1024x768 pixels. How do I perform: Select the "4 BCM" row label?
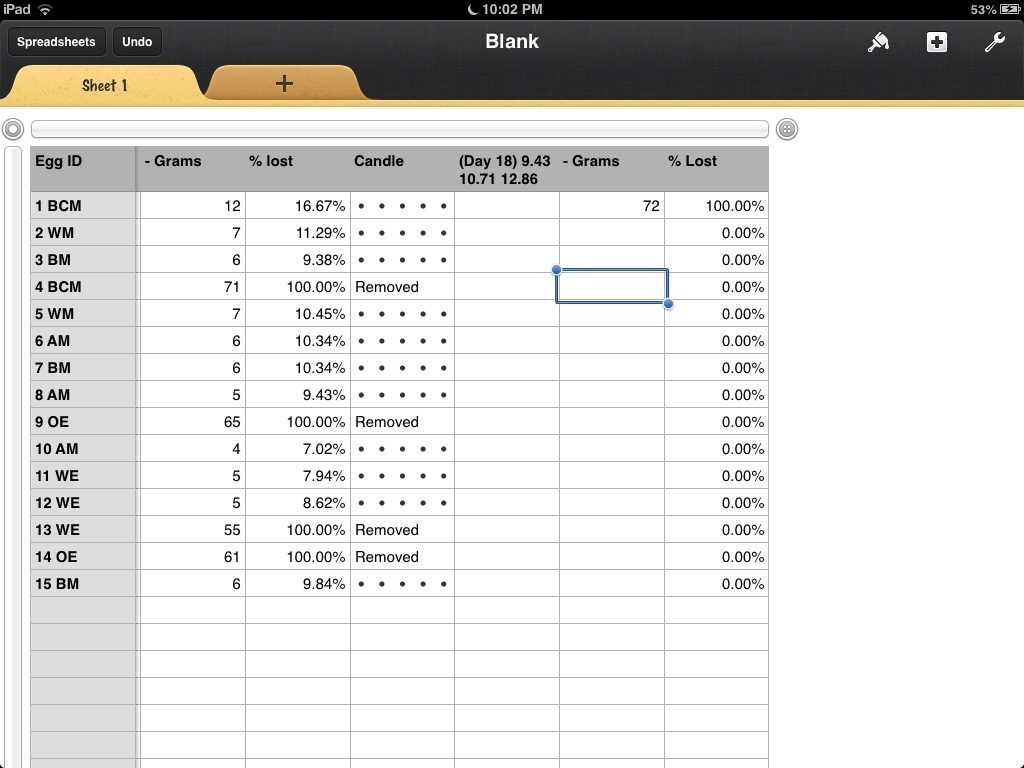[83, 287]
